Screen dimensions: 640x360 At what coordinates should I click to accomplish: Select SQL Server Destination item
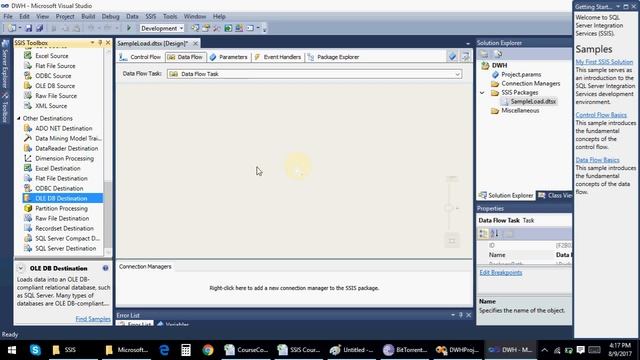[65, 248]
